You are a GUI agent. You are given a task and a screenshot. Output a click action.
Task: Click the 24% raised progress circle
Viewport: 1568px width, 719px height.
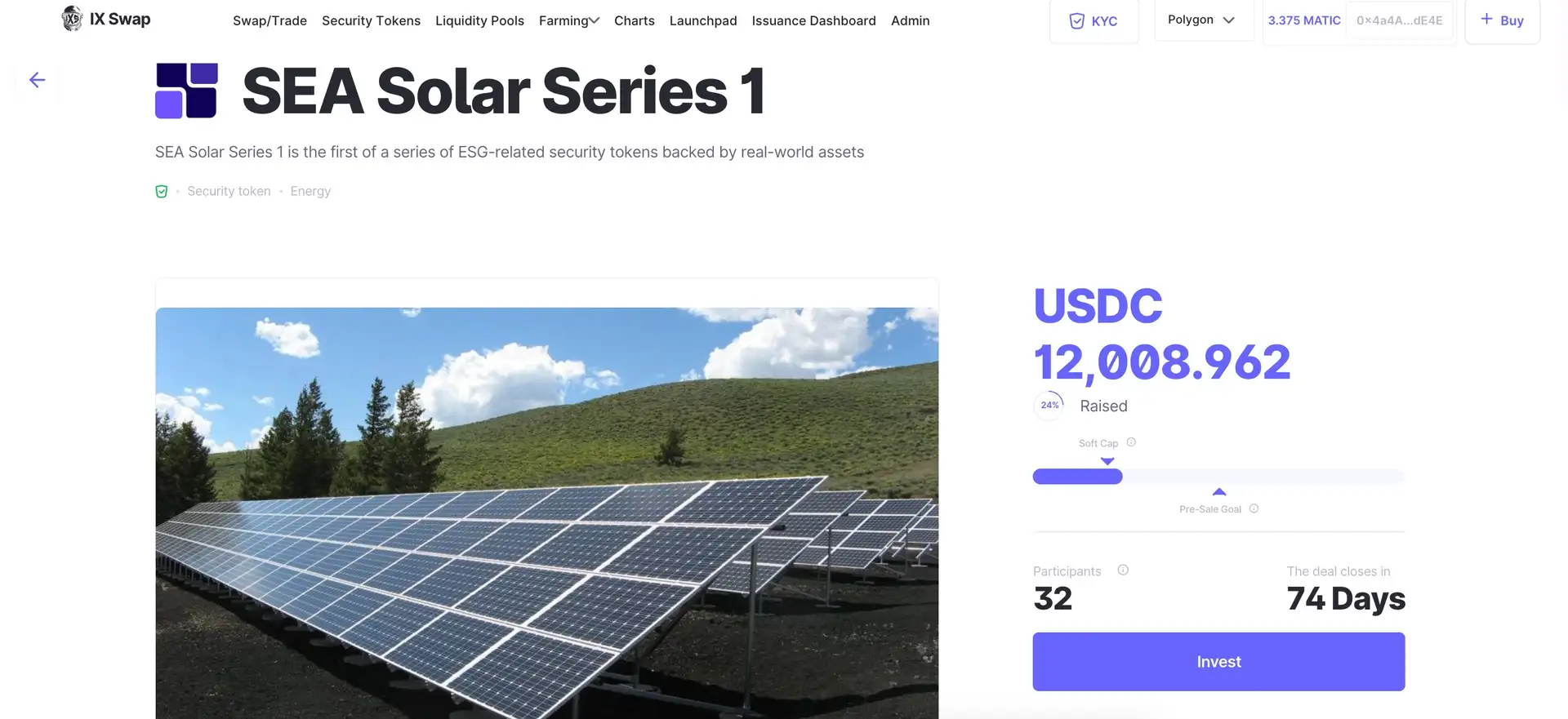point(1049,405)
